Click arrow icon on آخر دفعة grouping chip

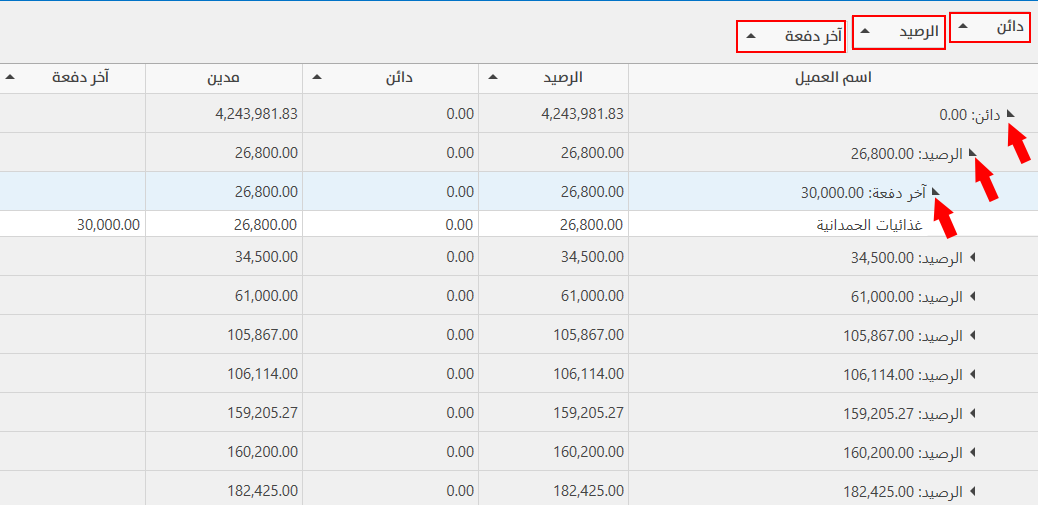tap(750, 37)
